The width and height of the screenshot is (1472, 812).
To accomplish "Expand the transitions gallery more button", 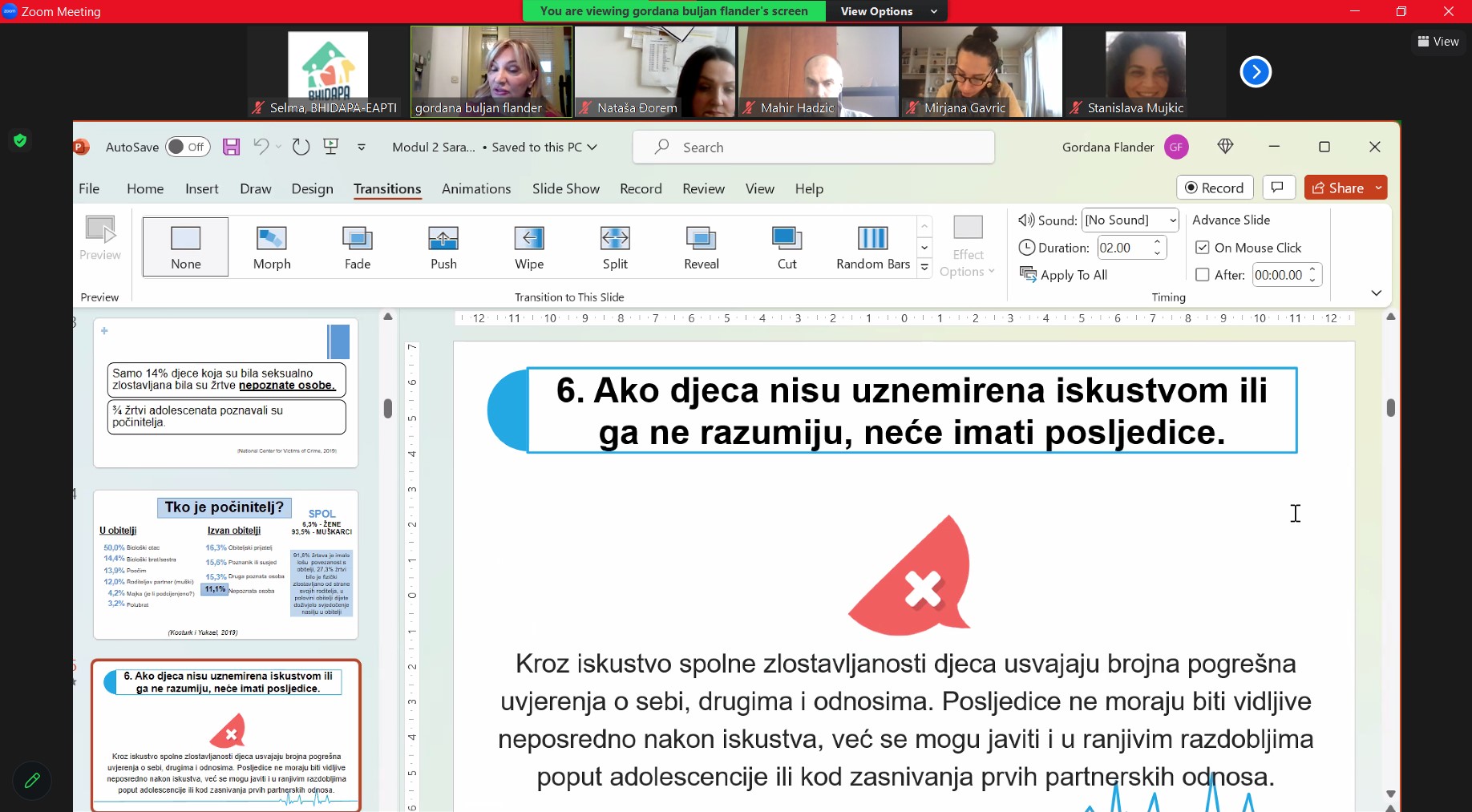I will (x=924, y=268).
